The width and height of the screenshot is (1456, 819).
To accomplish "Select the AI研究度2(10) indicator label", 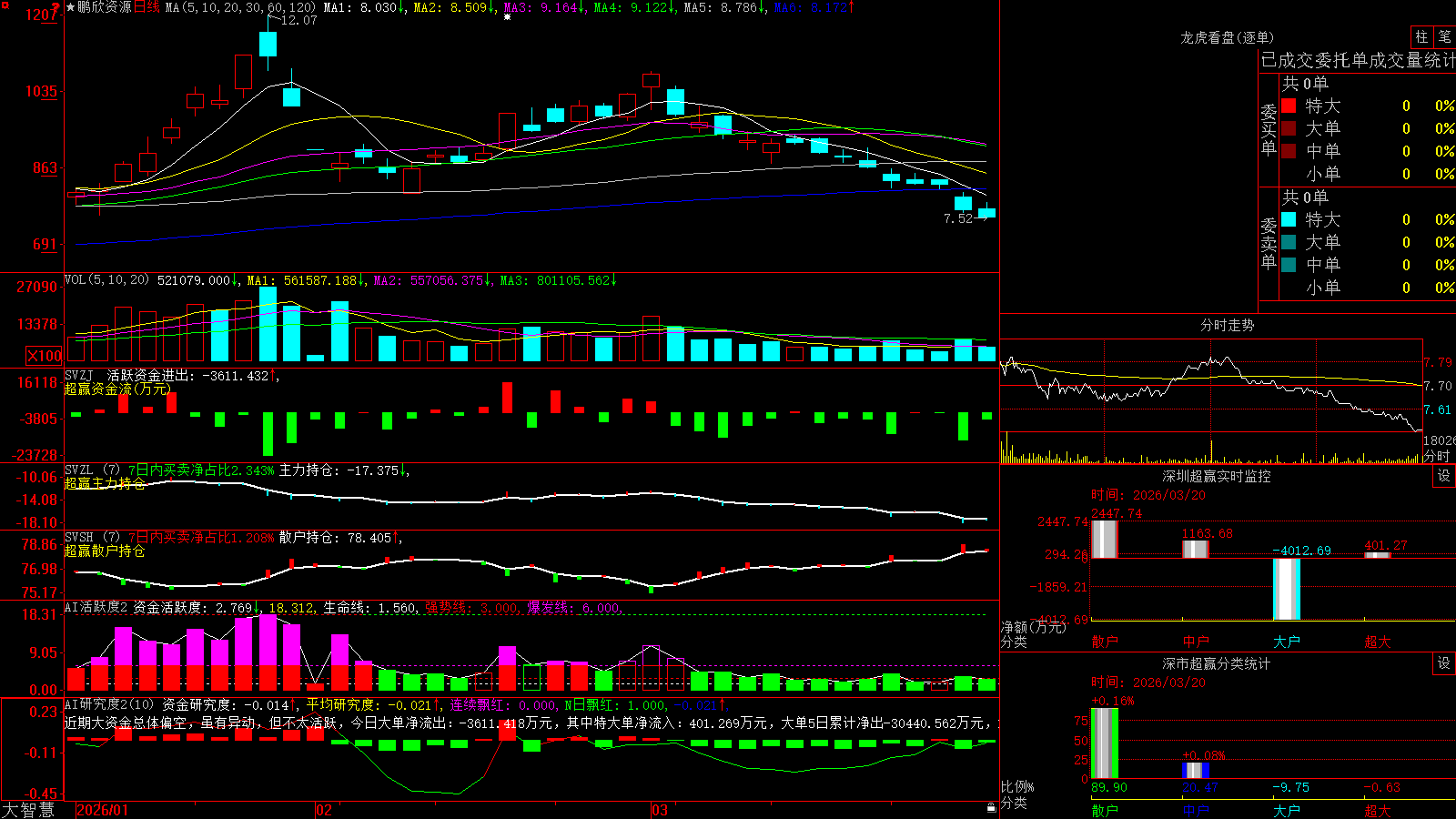I will pos(110,704).
